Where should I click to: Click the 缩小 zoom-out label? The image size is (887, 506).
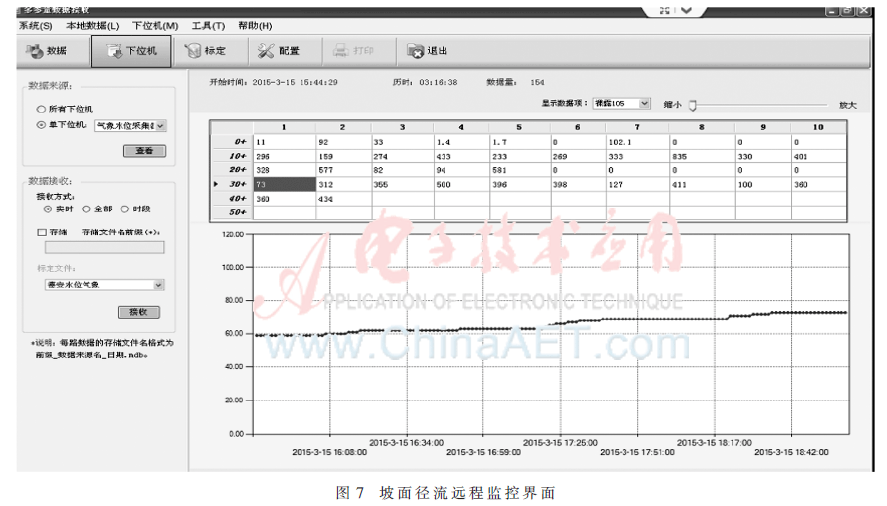click(672, 105)
